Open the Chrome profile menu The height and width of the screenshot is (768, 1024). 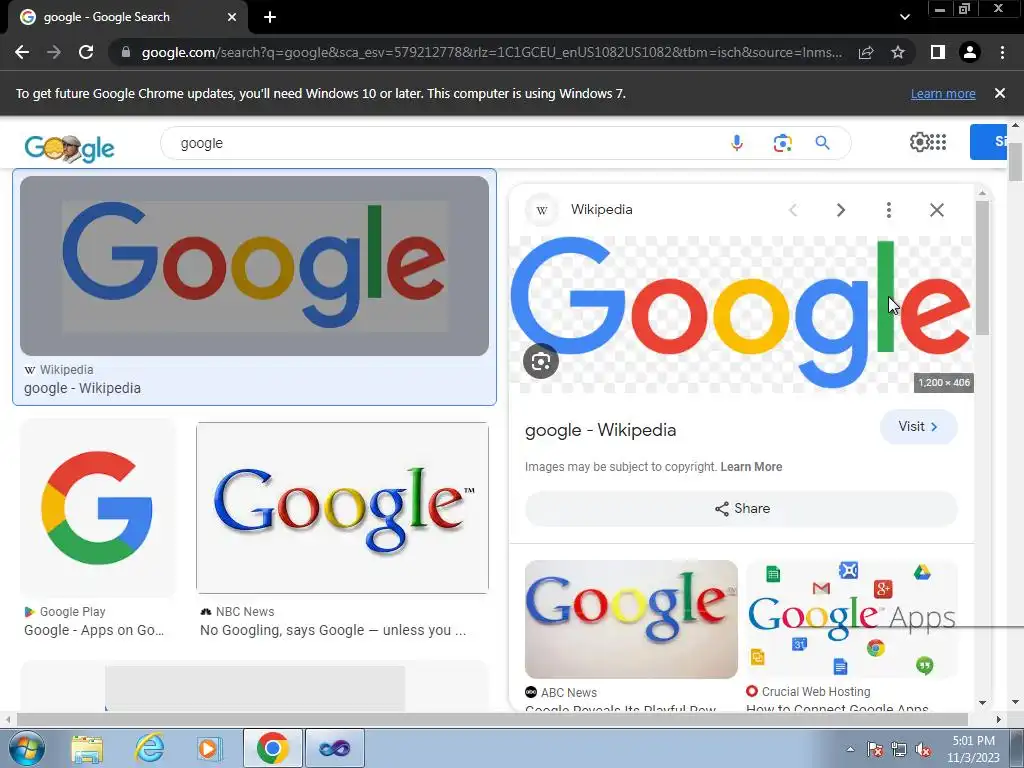970,52
